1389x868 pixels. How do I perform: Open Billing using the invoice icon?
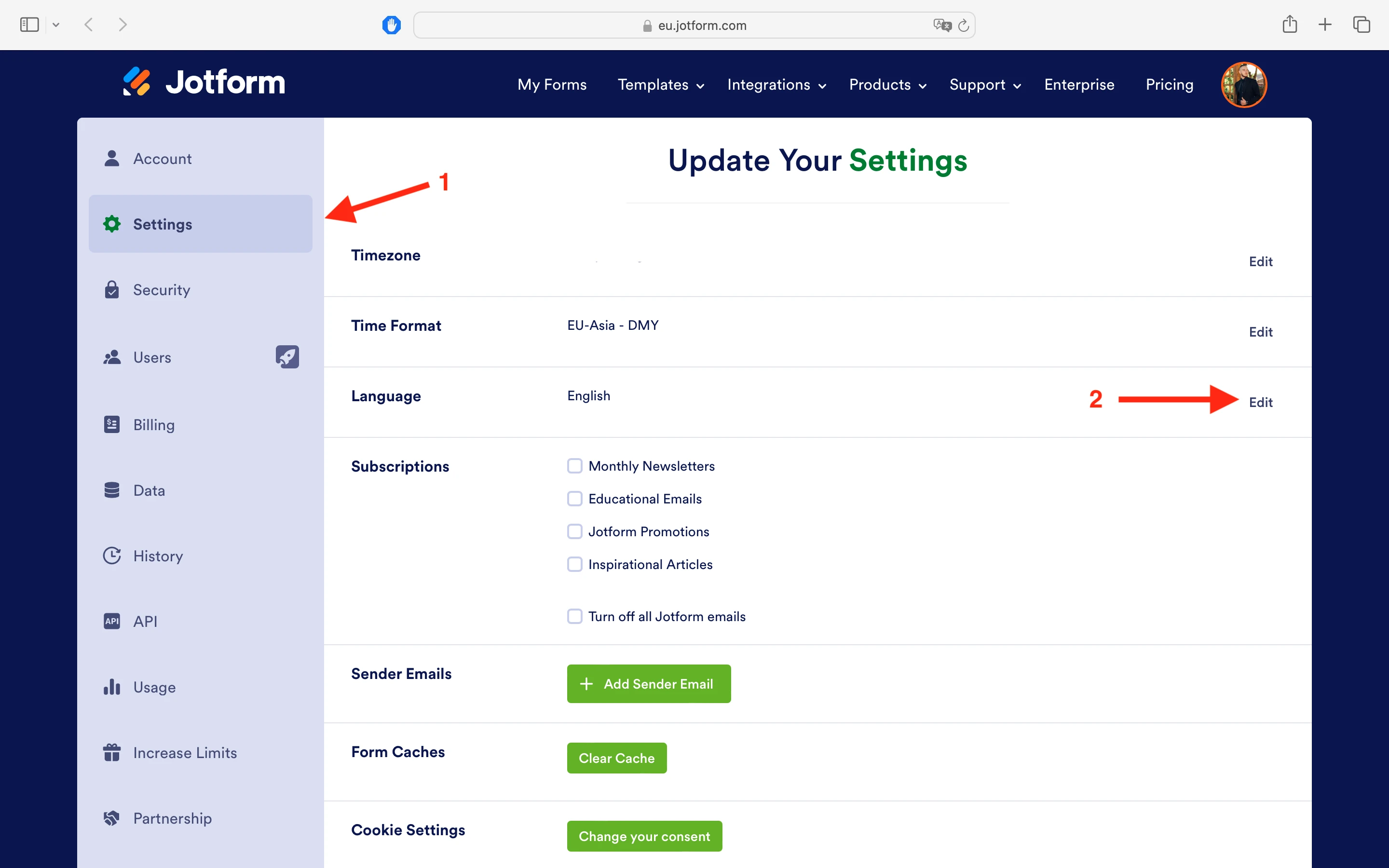pos(111,424)
